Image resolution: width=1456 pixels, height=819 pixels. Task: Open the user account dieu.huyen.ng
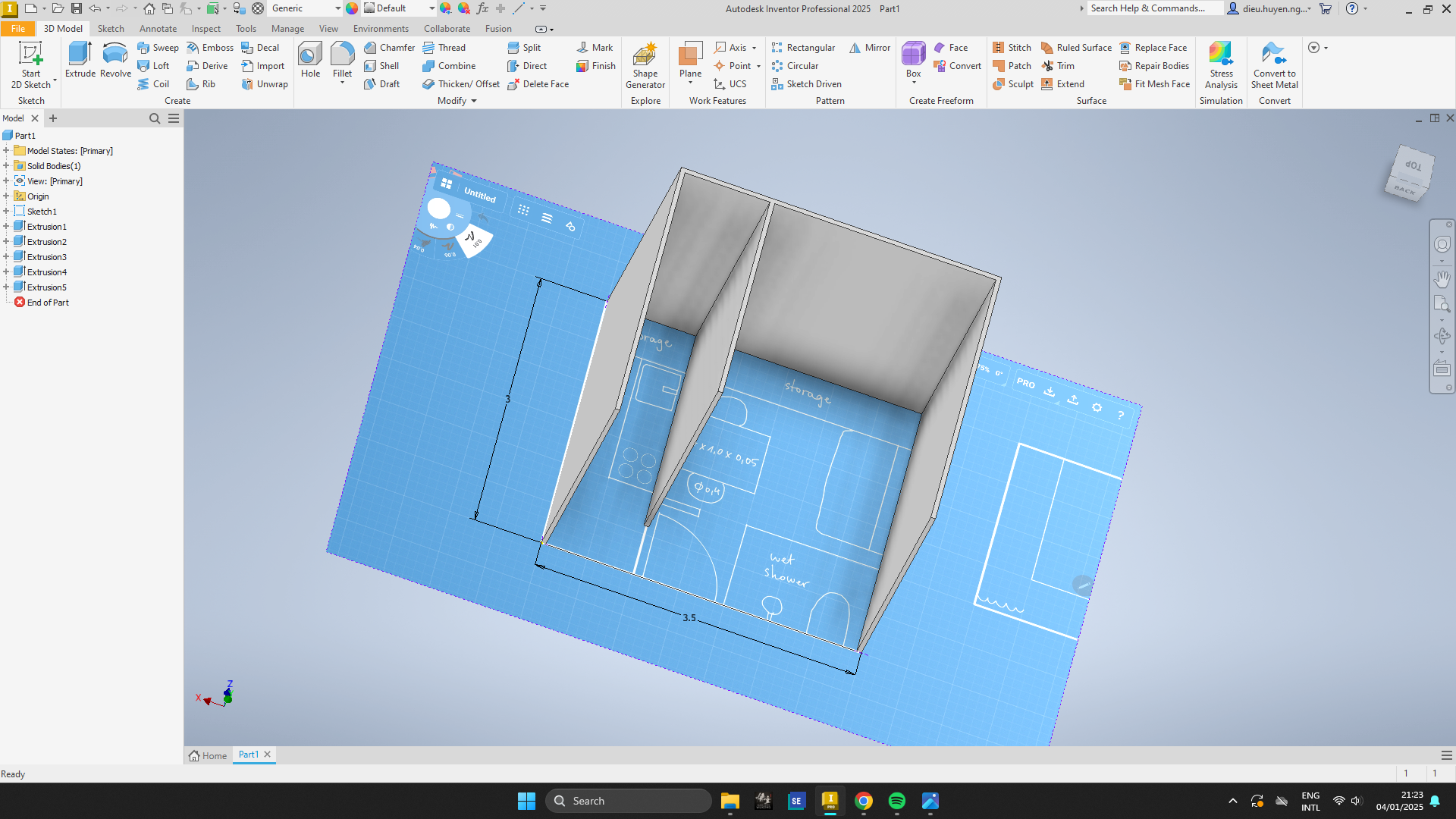coord(1269,8)
